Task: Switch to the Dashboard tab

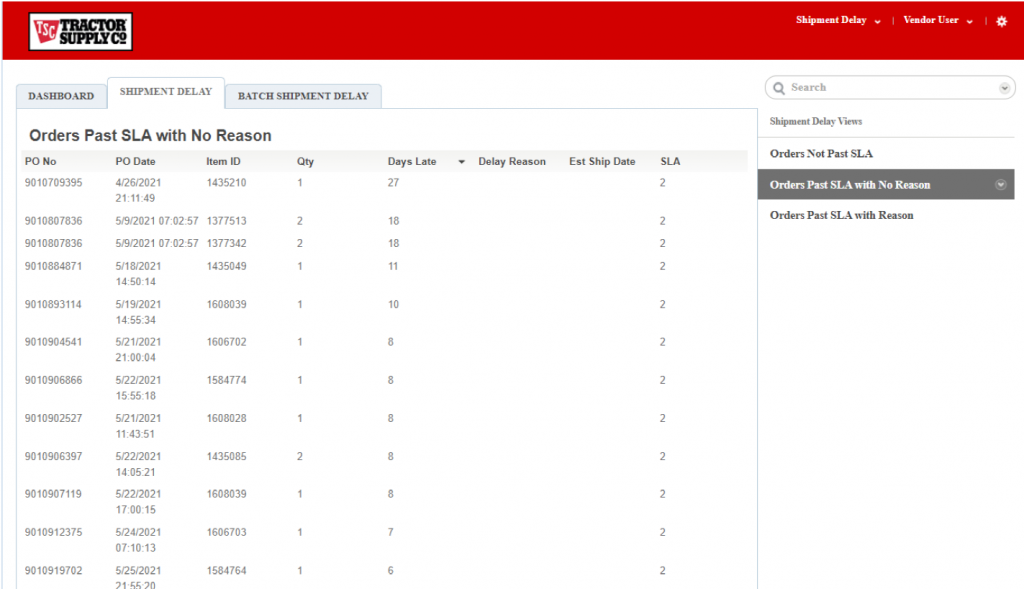Action: 61,96
